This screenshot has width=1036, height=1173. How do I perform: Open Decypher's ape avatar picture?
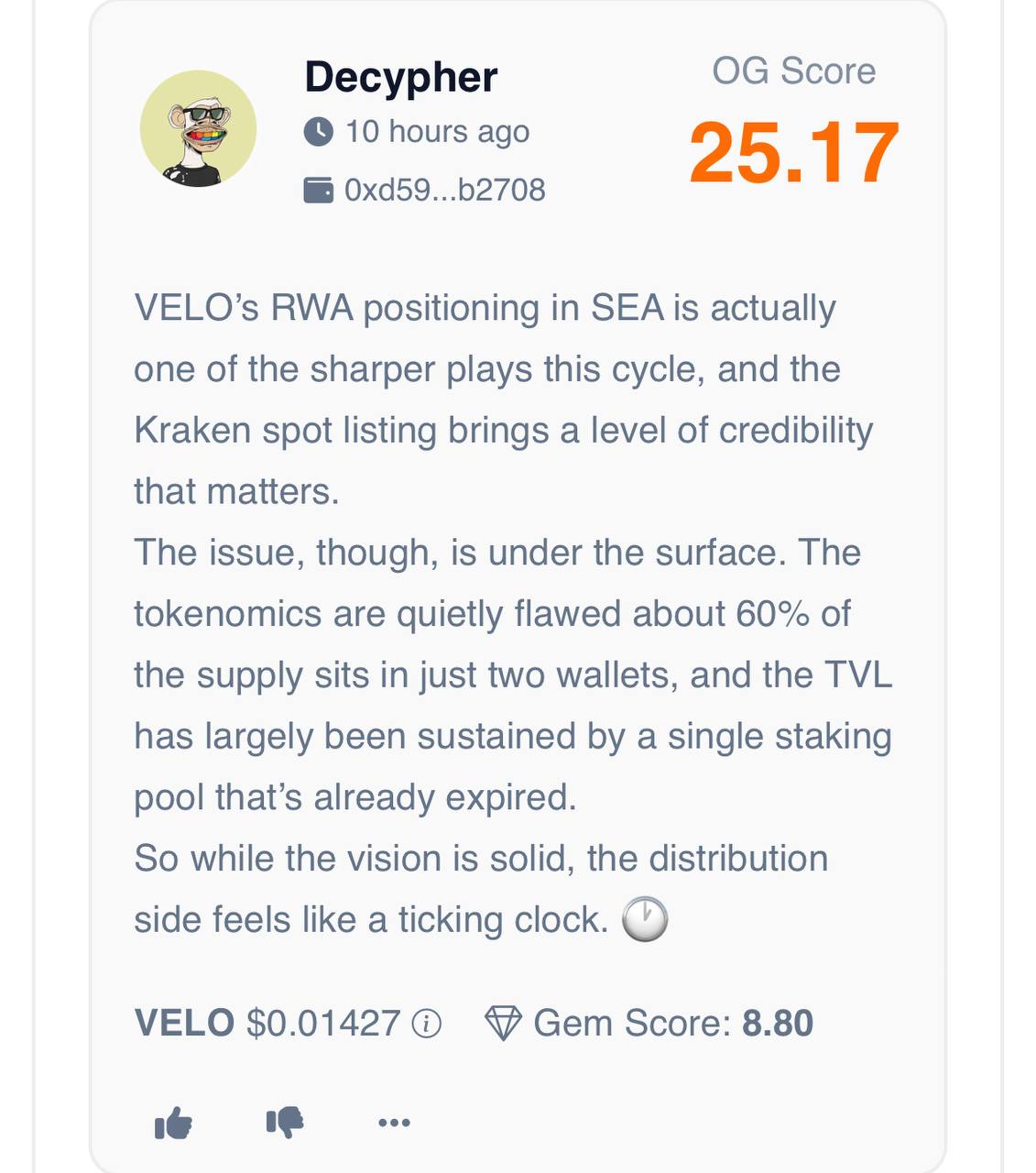click(x=198, y=128)
